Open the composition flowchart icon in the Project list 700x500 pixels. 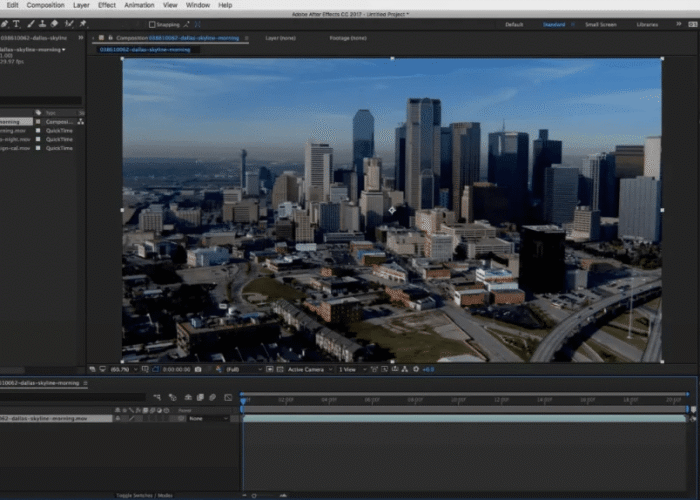tap(81, 121)
